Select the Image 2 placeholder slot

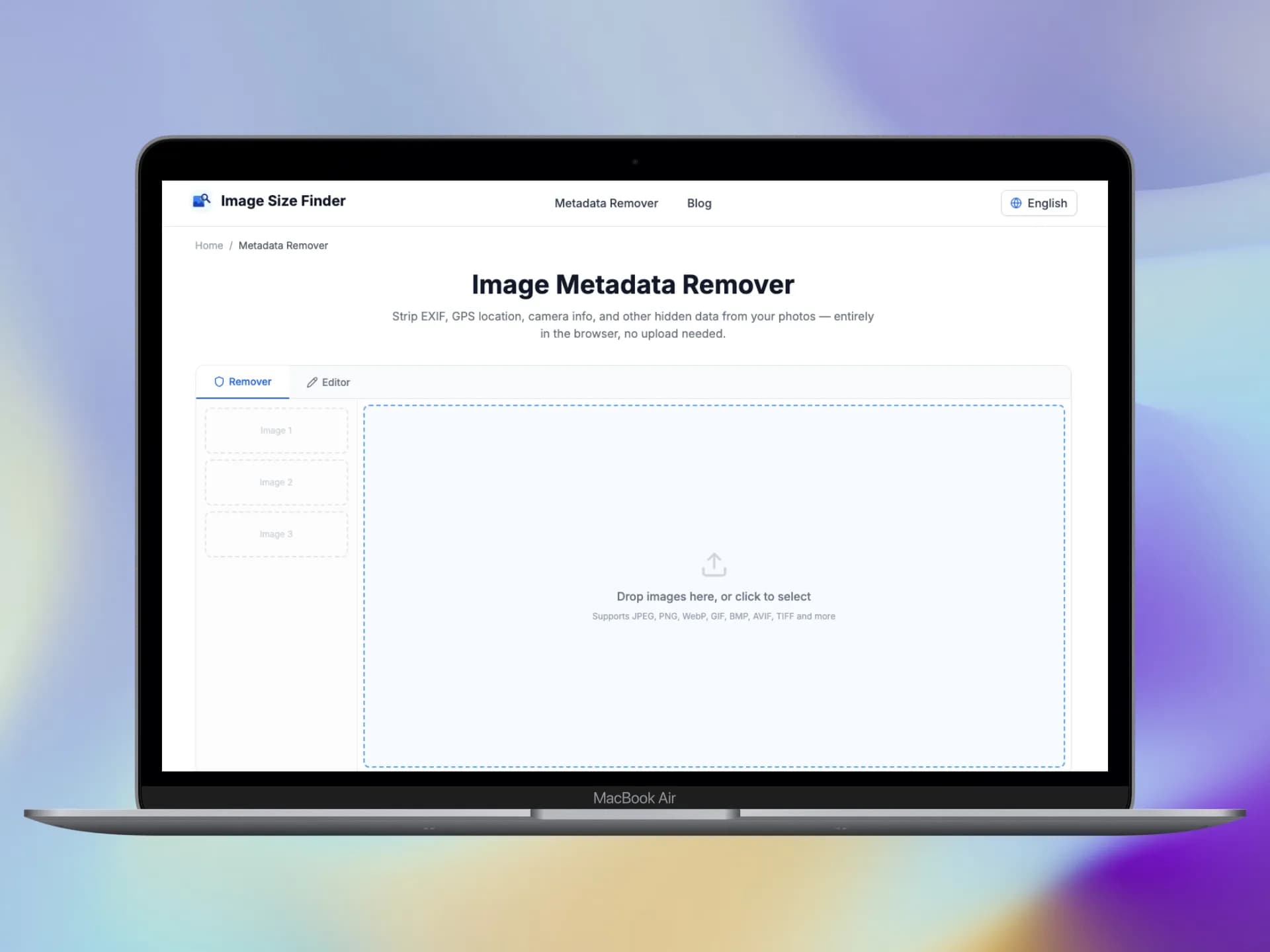pyautogui.click(x=276, y=483)
